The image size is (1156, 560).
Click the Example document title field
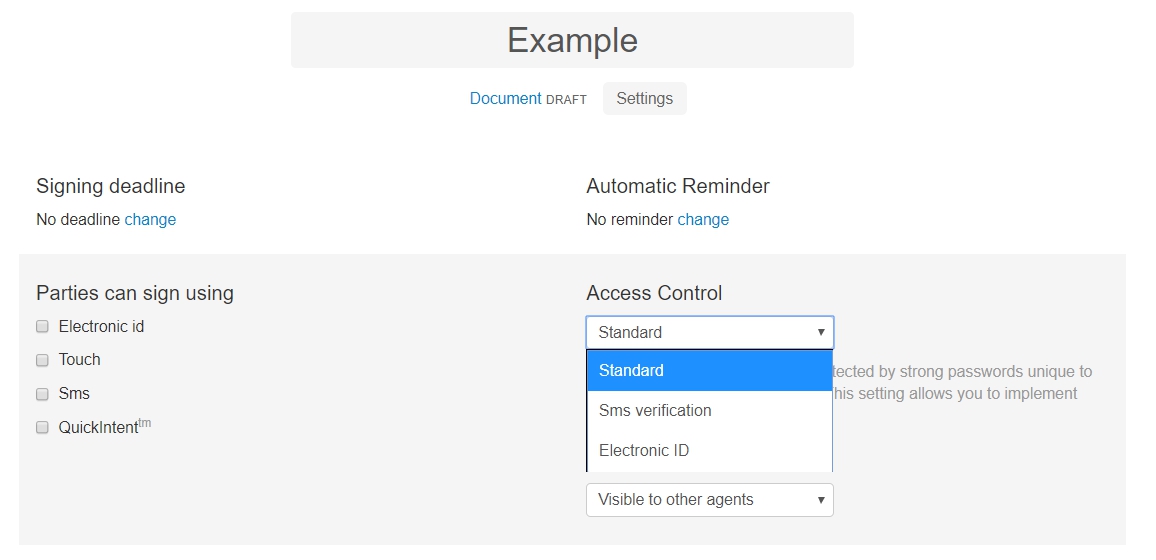572,41
